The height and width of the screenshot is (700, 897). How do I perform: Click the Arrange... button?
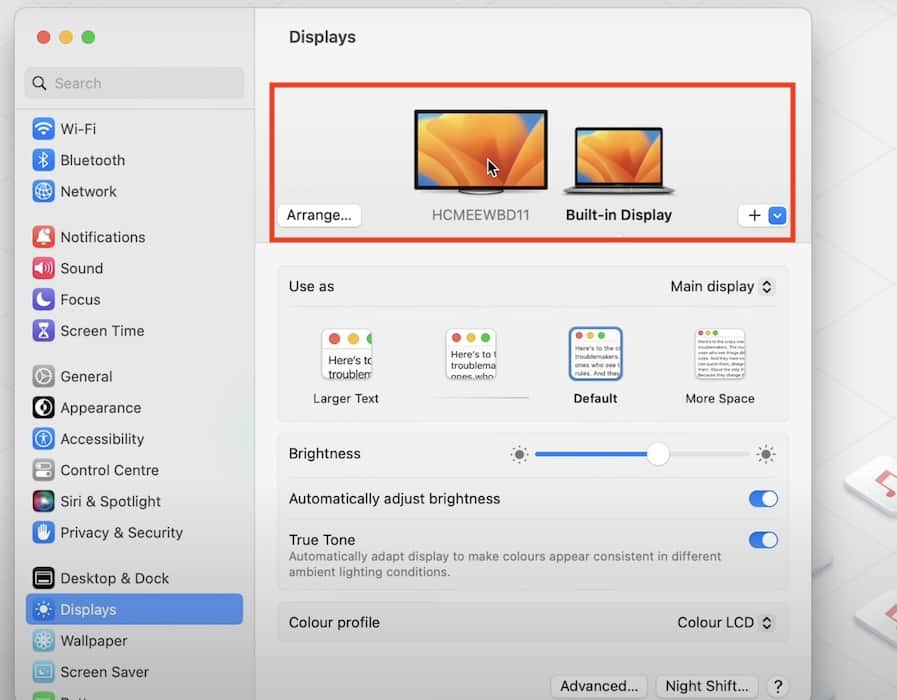[x=319, y=215]
